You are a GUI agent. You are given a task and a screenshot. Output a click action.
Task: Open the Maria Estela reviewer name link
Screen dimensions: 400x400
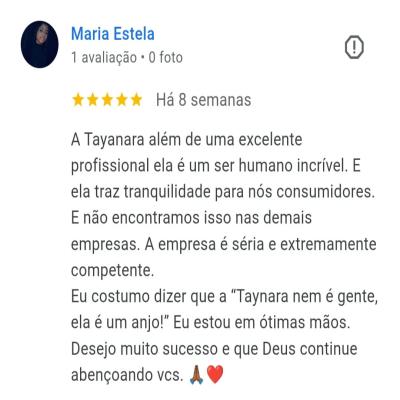click(x=113, y=34)
